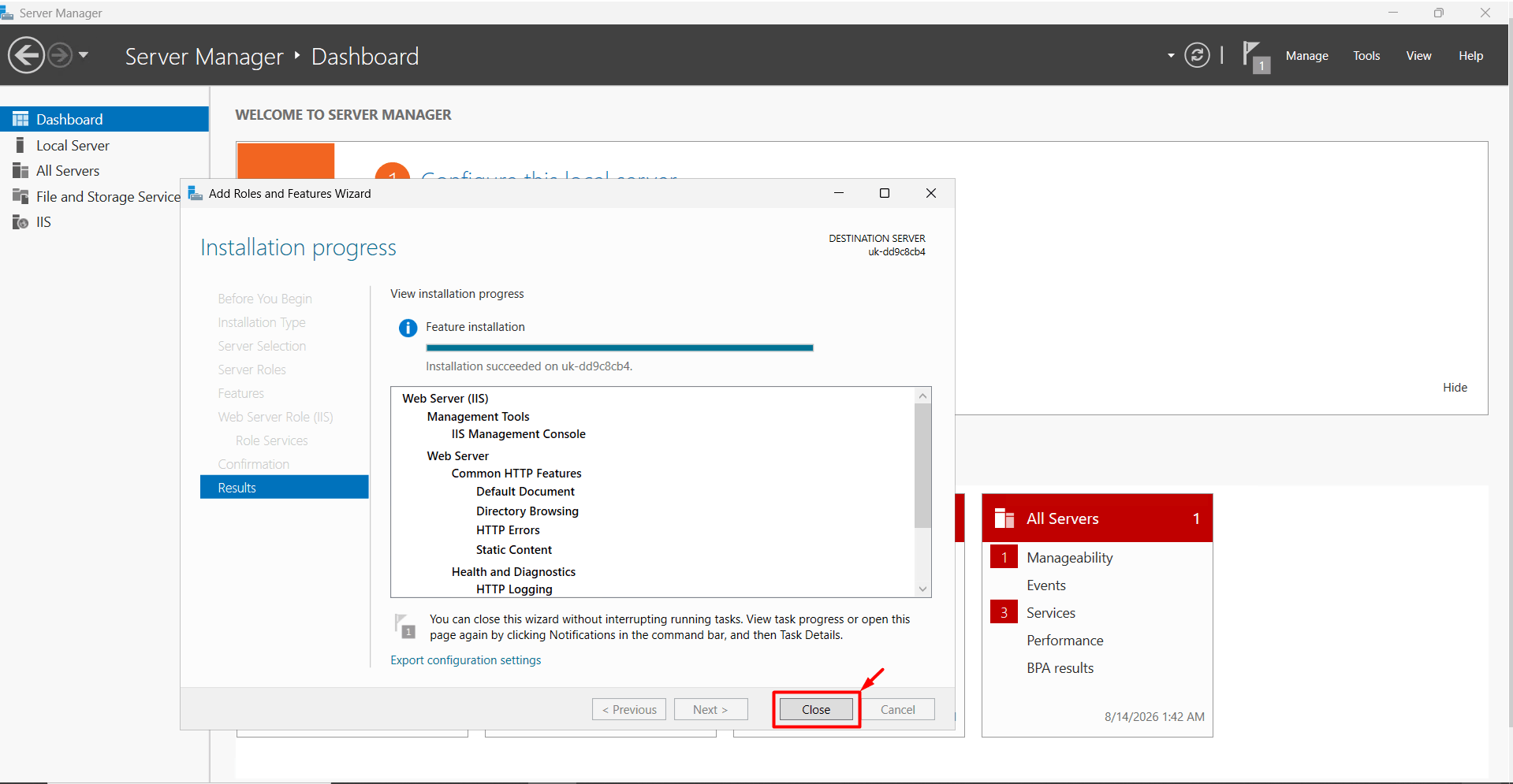1513x784 pixels.
Task: Open Performance in All Servers tile
Action: pos(1065,641)
